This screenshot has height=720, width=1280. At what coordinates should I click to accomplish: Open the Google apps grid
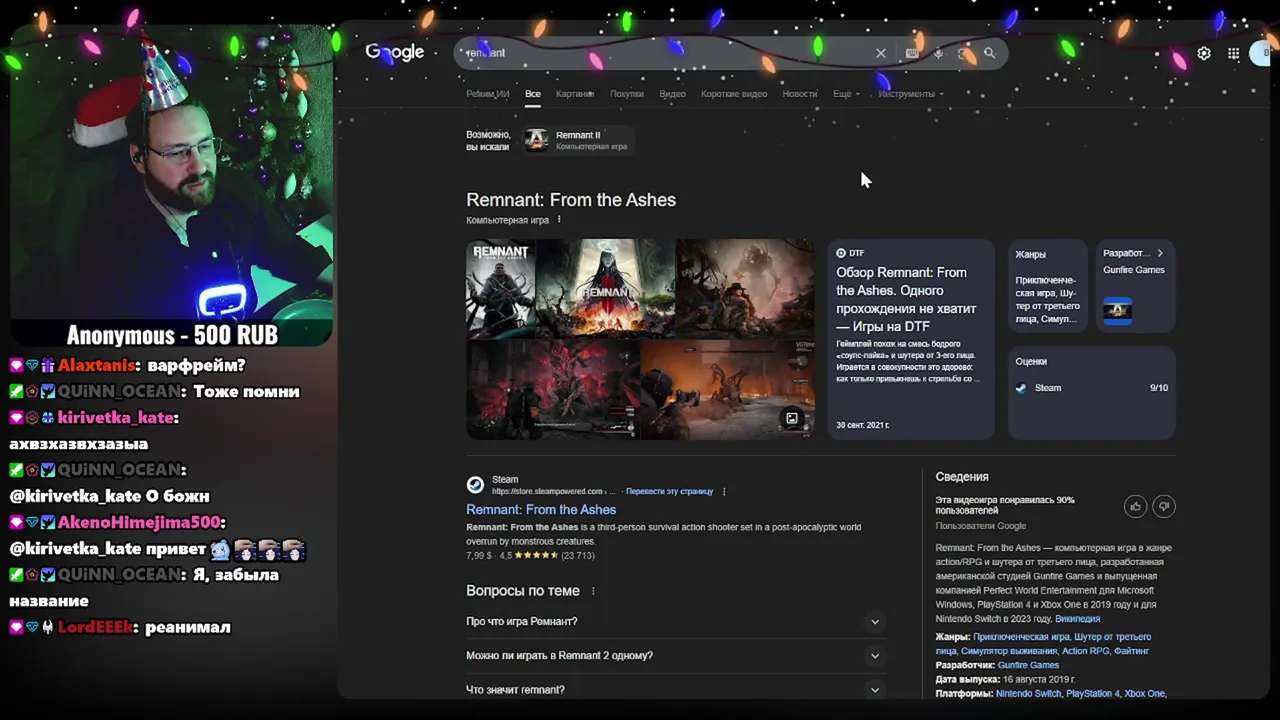(x=1234, y=54)
